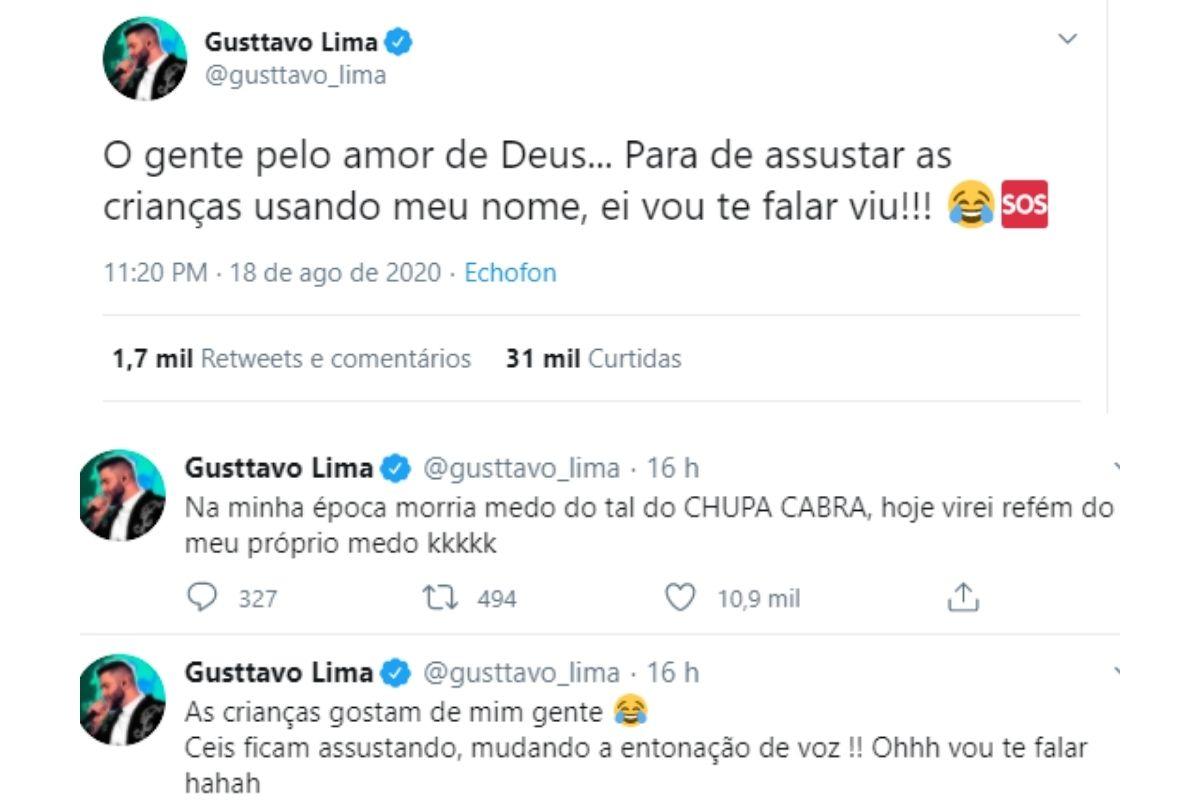
Task: Expand options on the CHUPA CABRA tweet
Action: [x=1116, y=467]
